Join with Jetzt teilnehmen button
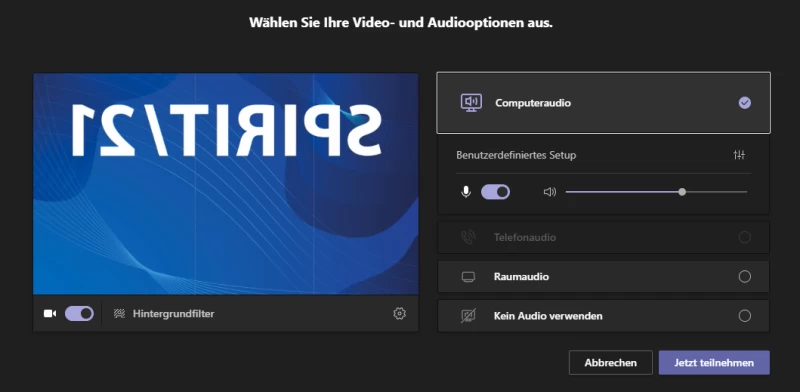 714,363
